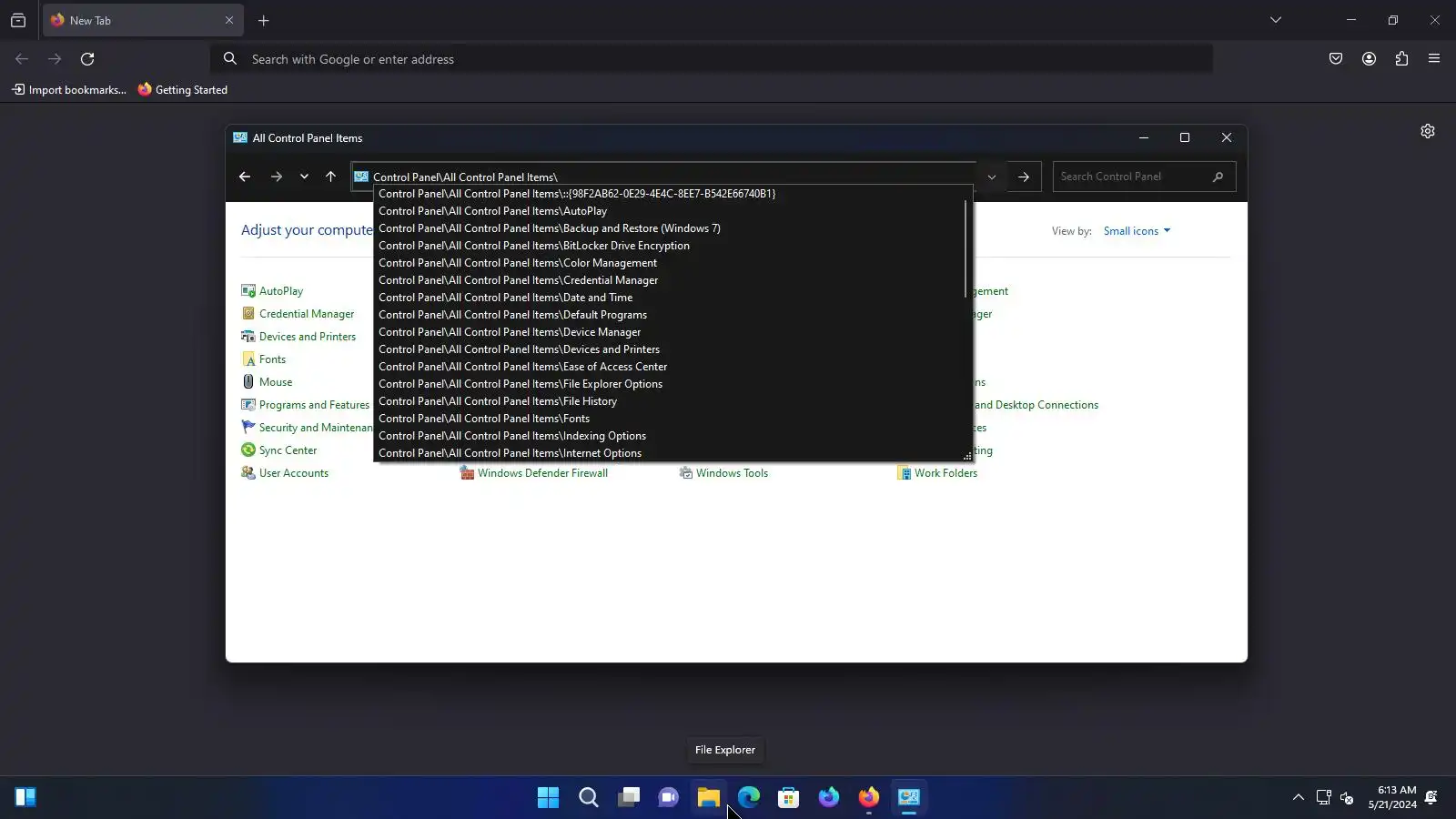The width and height of the screenshot is (1456, 819).
Task: Click the Credential Manager safe icon
Action: pos(248,314)
